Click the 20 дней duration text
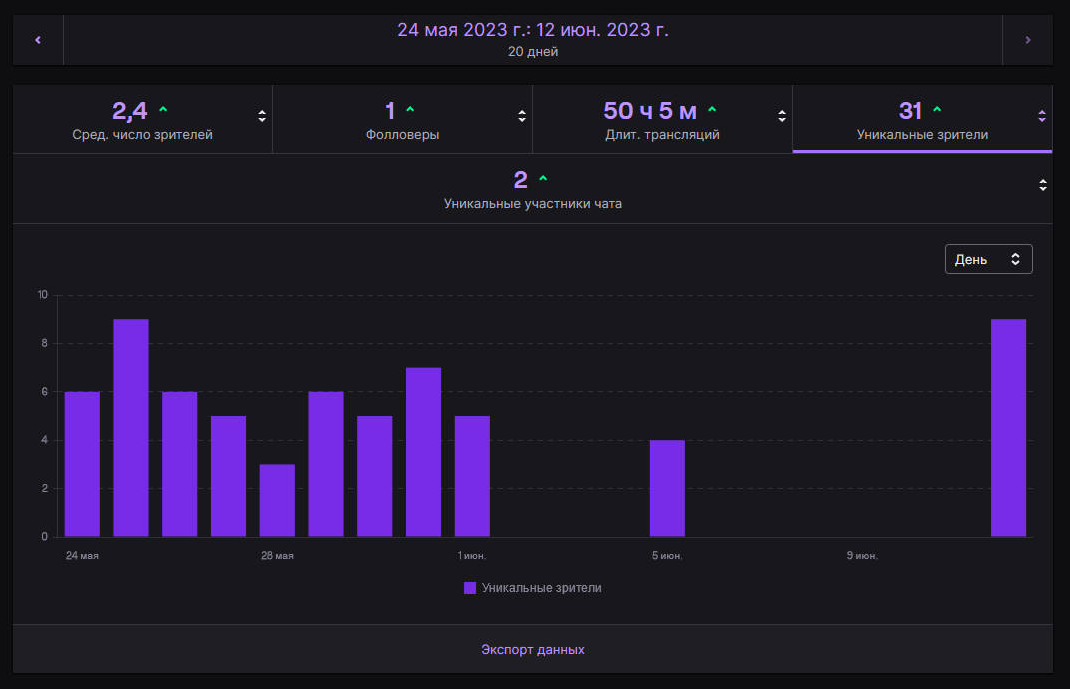This screenshot has width=1070, height=689. click(533, 52)
